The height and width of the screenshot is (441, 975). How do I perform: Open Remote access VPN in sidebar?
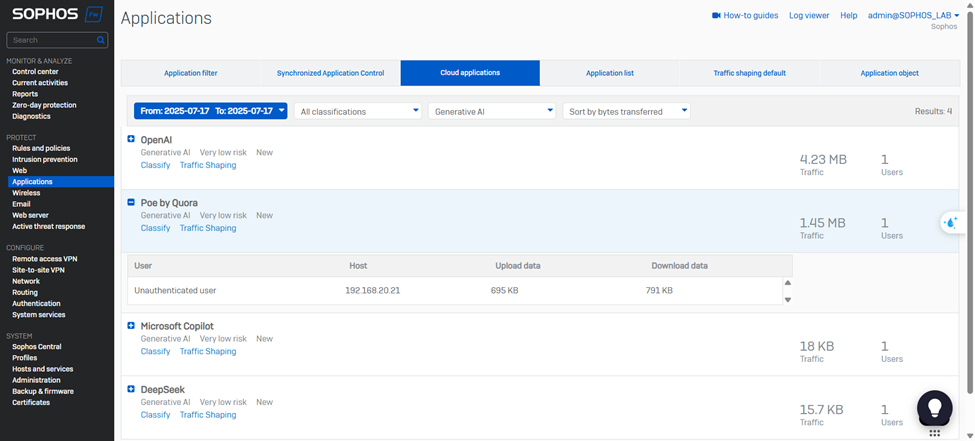tap(45, 259)
